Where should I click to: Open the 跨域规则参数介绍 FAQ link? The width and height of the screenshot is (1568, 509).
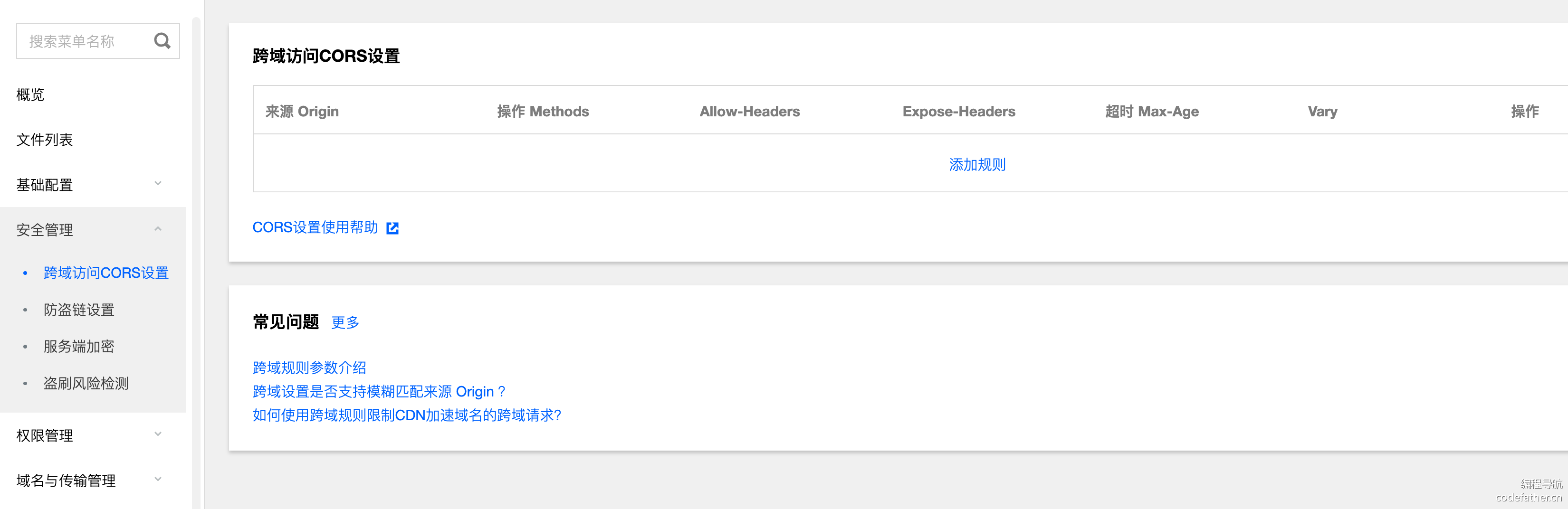[309, 368]
